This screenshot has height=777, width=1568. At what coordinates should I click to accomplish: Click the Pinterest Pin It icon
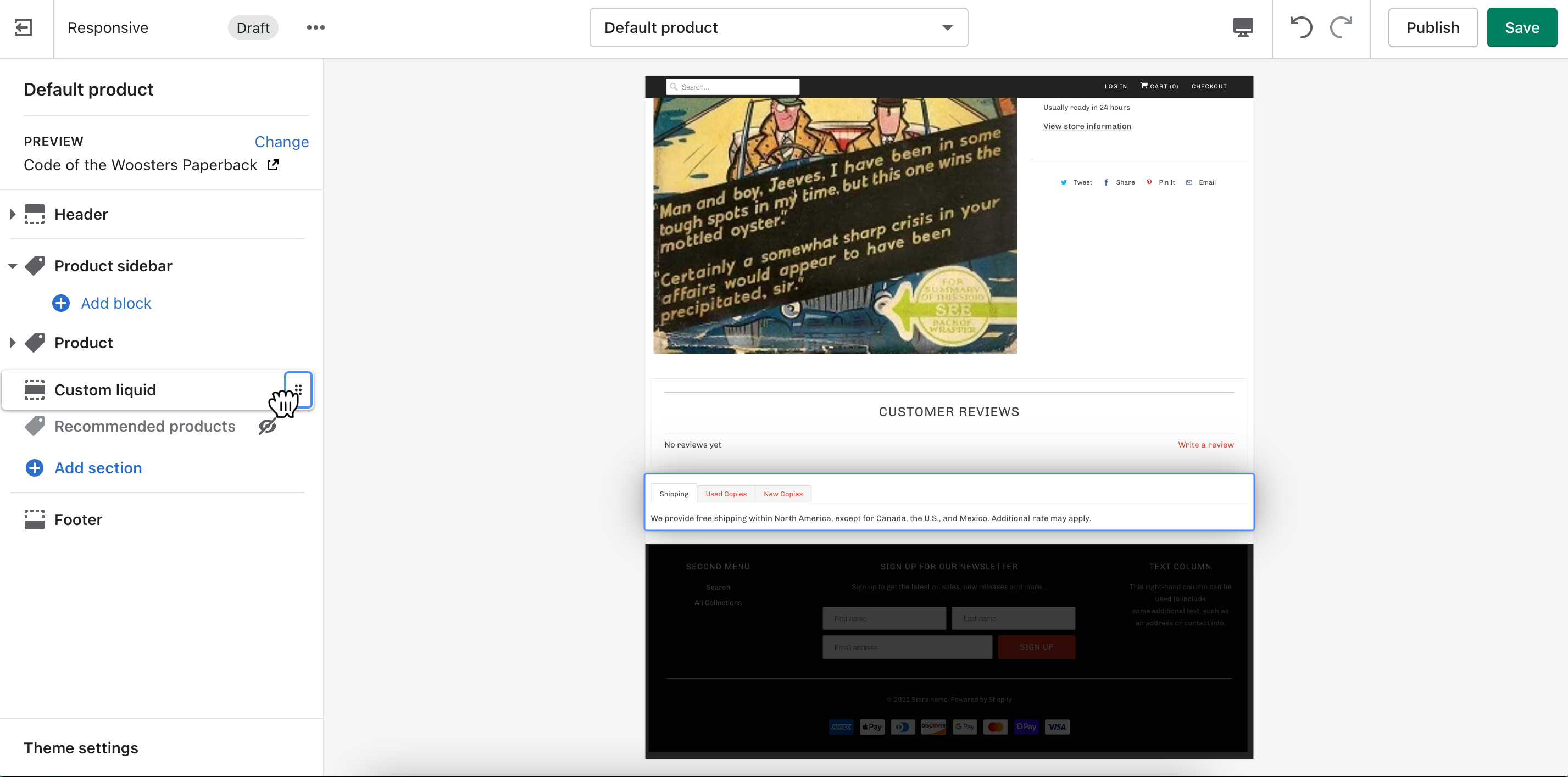[x=1149, y=182]
